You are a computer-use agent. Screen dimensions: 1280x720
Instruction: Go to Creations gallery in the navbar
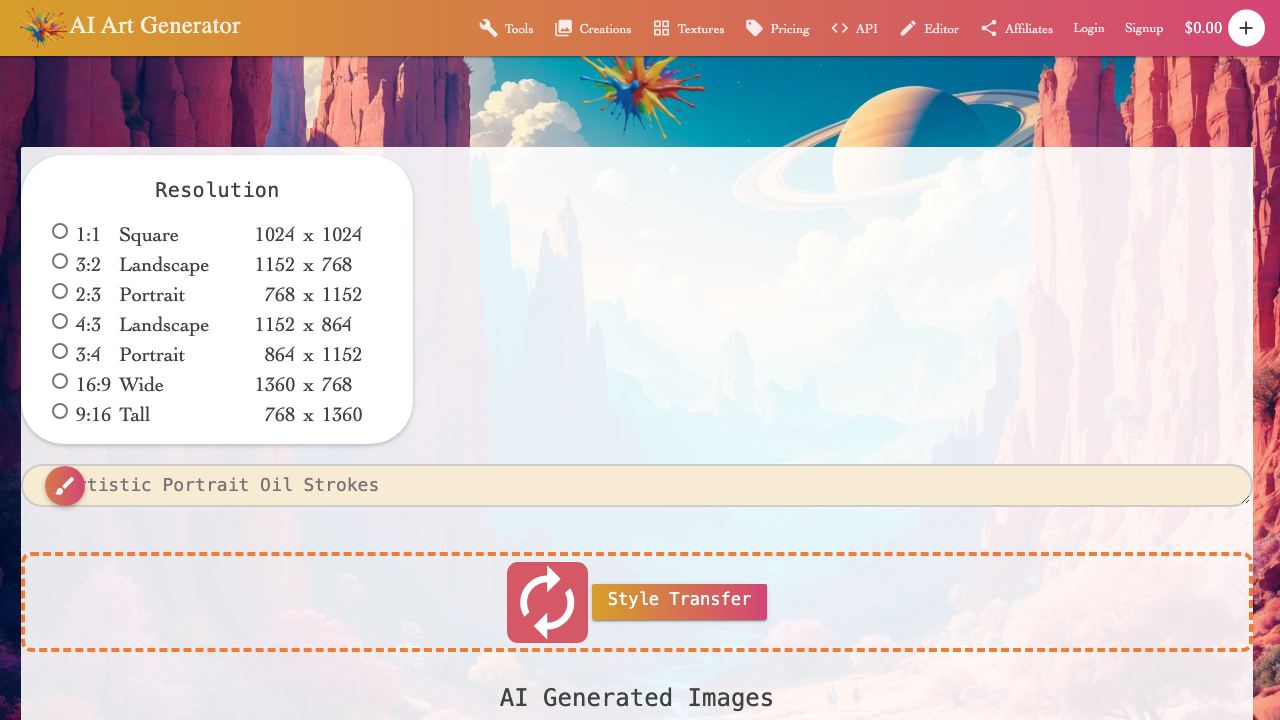593,28
